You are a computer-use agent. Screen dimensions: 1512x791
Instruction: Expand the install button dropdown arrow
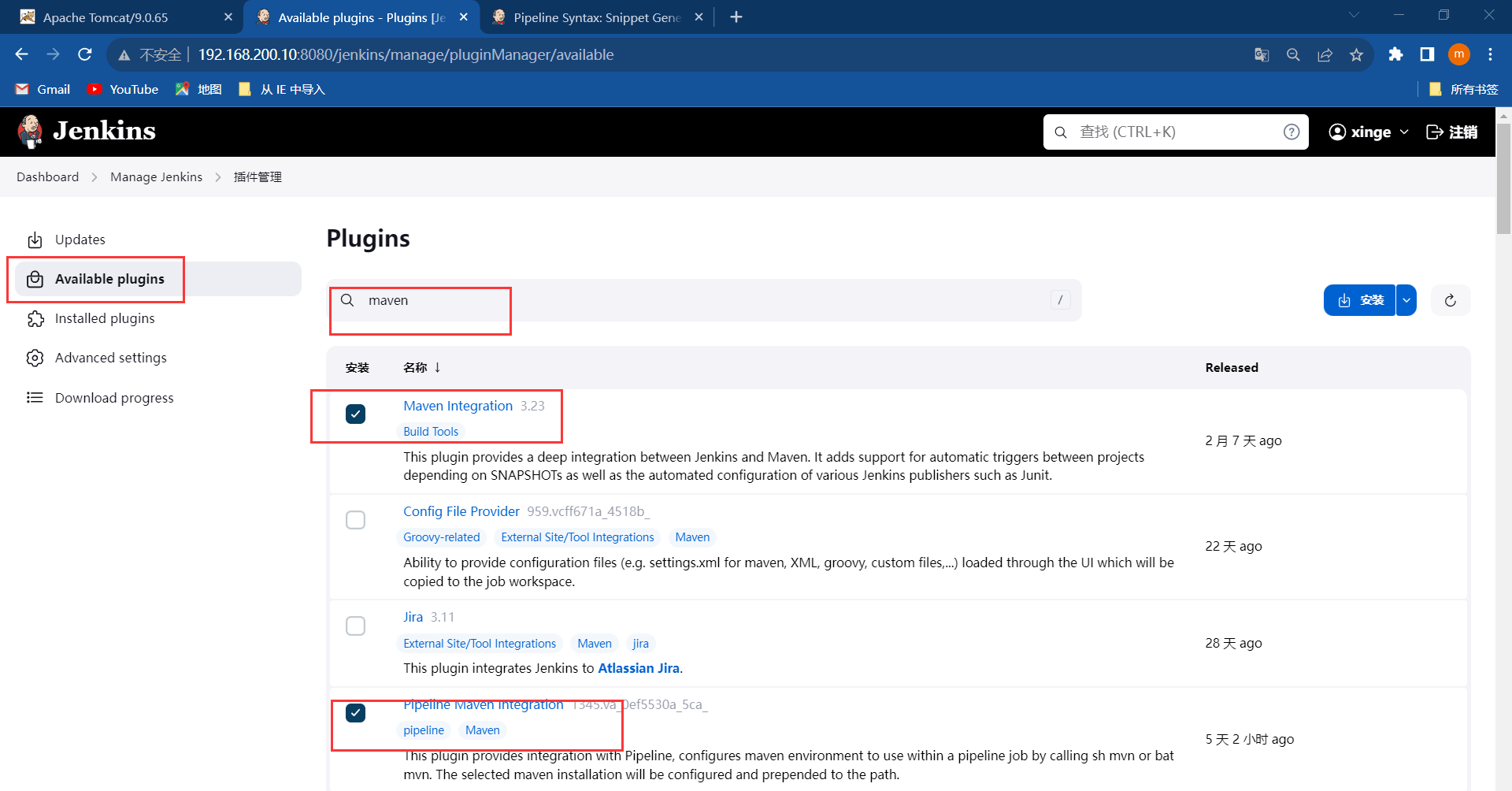pos(1406,300)
